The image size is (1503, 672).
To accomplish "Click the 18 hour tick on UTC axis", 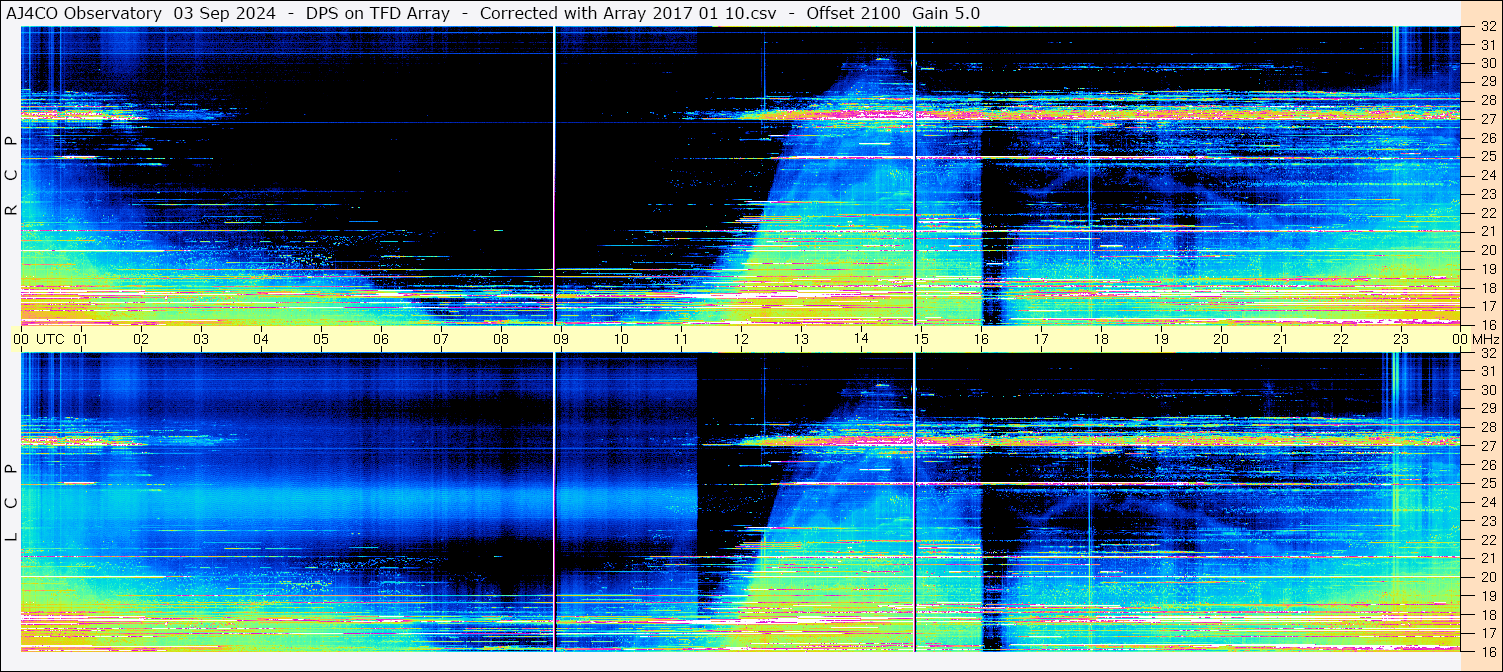I will (x=1101, y=339).
